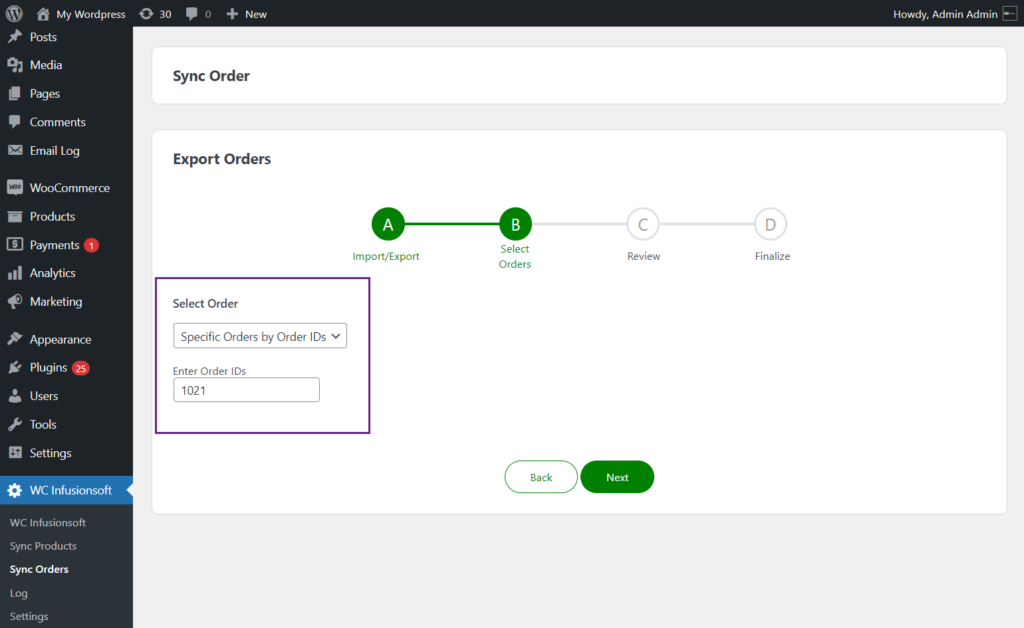The width and height of the screenshot is (1024, 628).
Task: Click the Marketing megaphone icon
Action: (15, 301)
